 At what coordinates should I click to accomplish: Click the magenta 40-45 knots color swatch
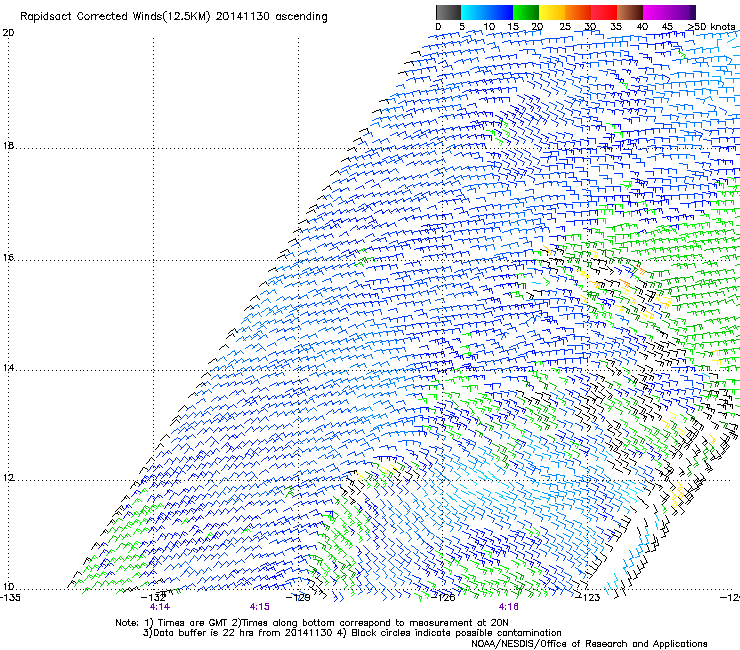click(656, 12)
